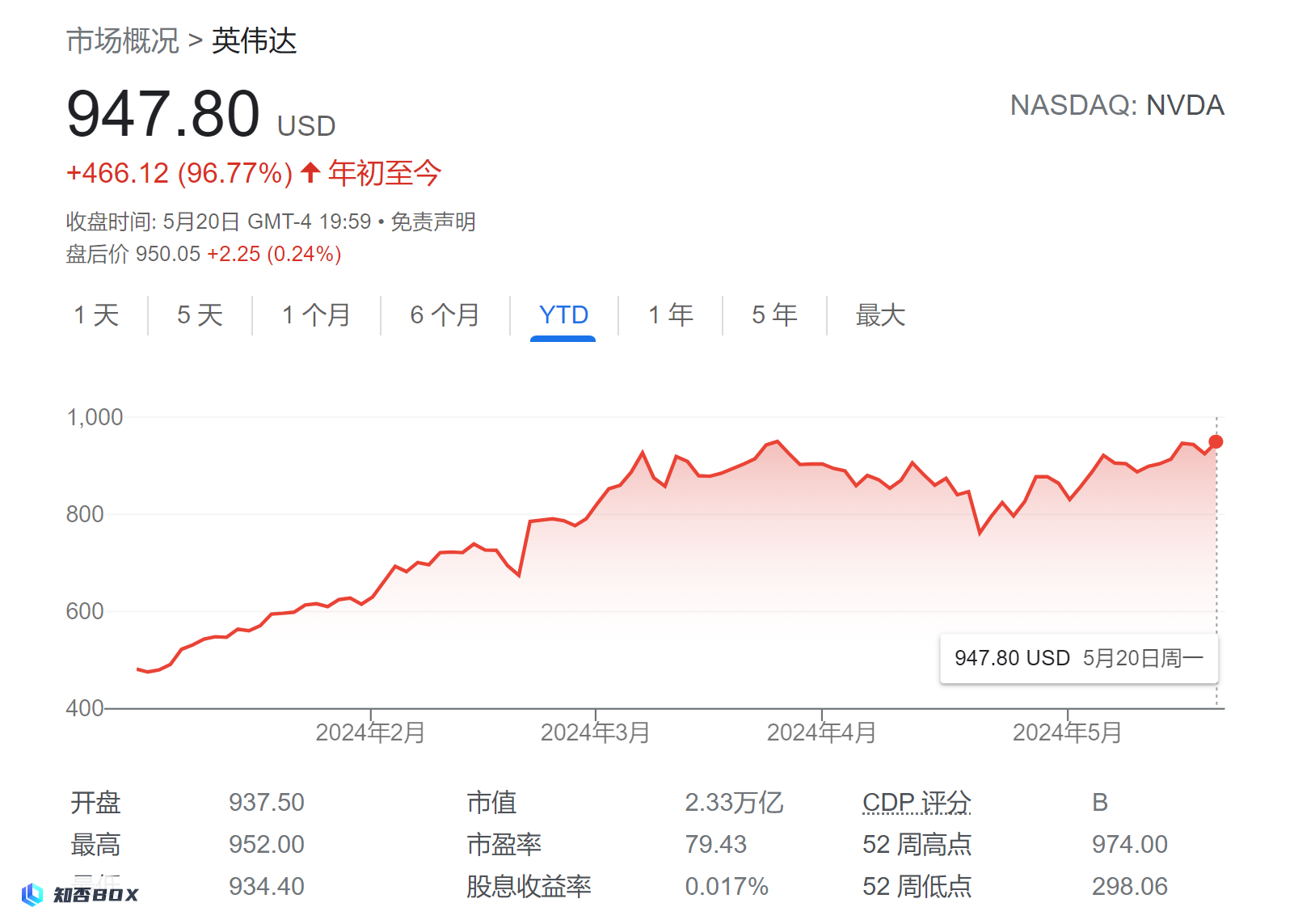Click the 947.80 main price value
The image size is (1315, 924).
tap(163, 114)
